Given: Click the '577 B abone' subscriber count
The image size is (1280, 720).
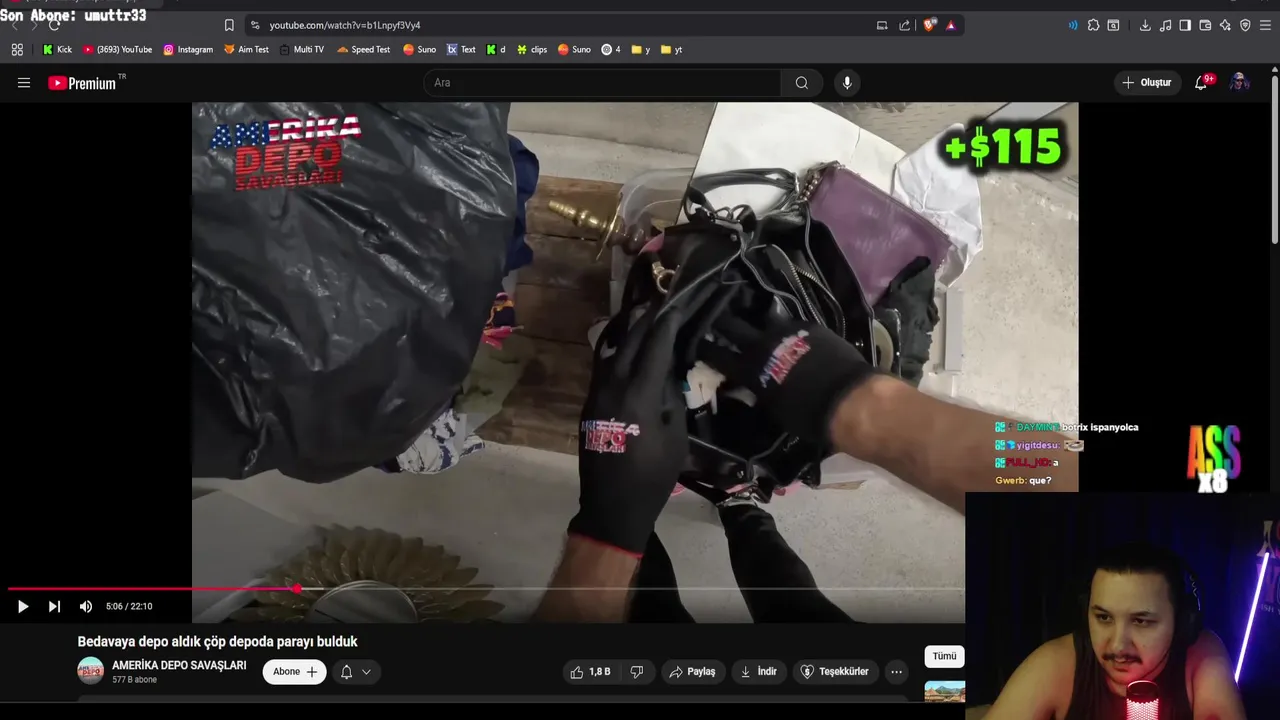Looking at the screenshot, I should pyautogui.click(x=134, y=680).
